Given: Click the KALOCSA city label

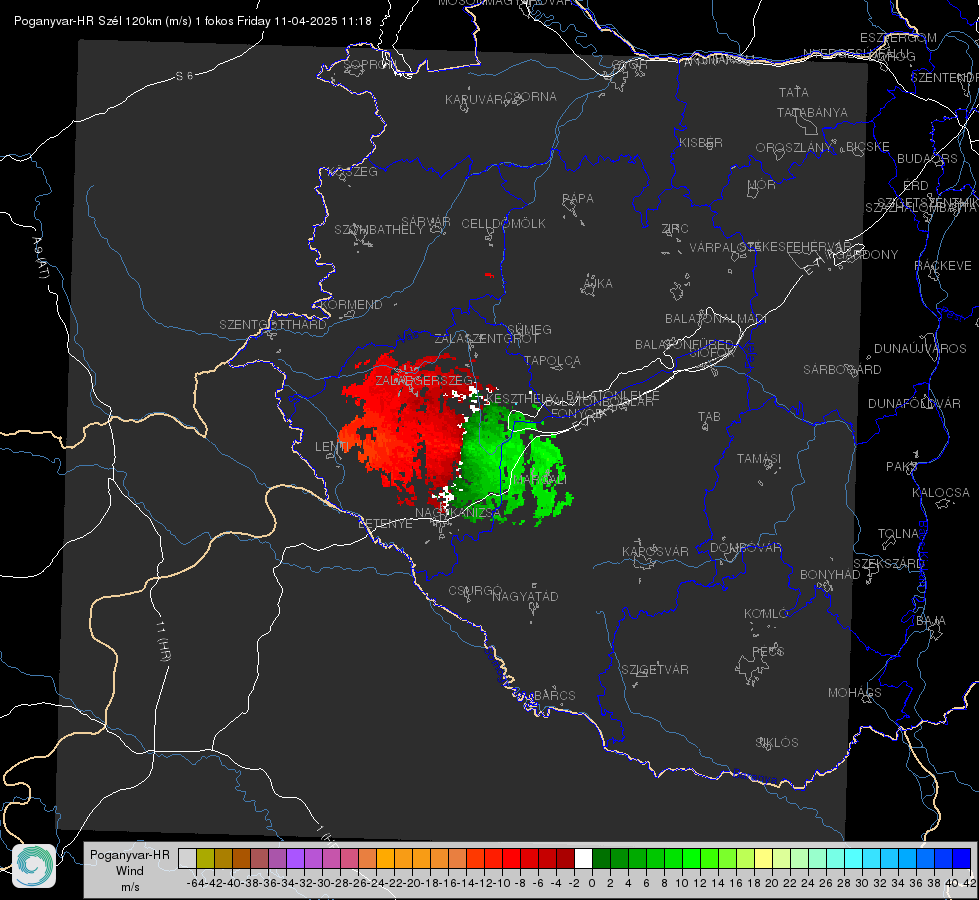Looking at the screenshot, I should (940, 493).
